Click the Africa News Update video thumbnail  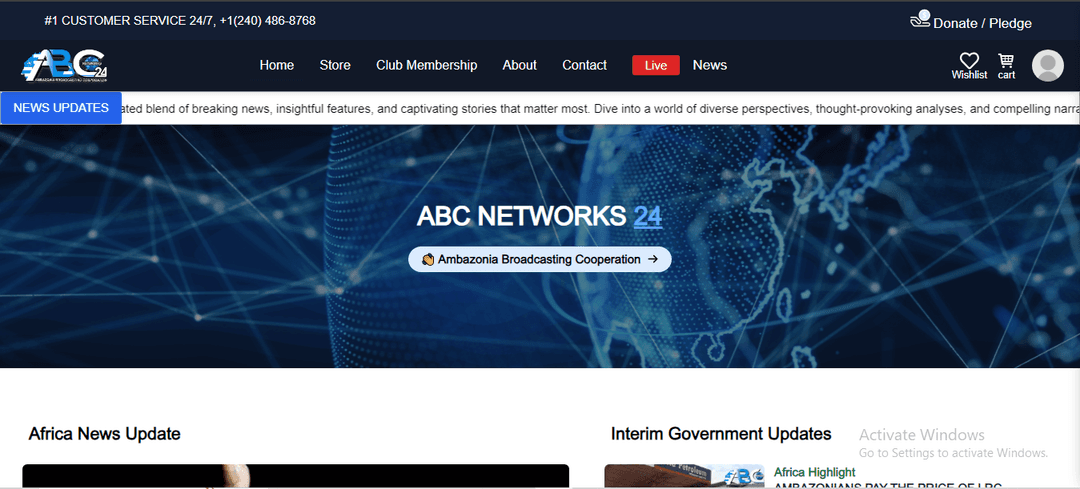point(295,477)
